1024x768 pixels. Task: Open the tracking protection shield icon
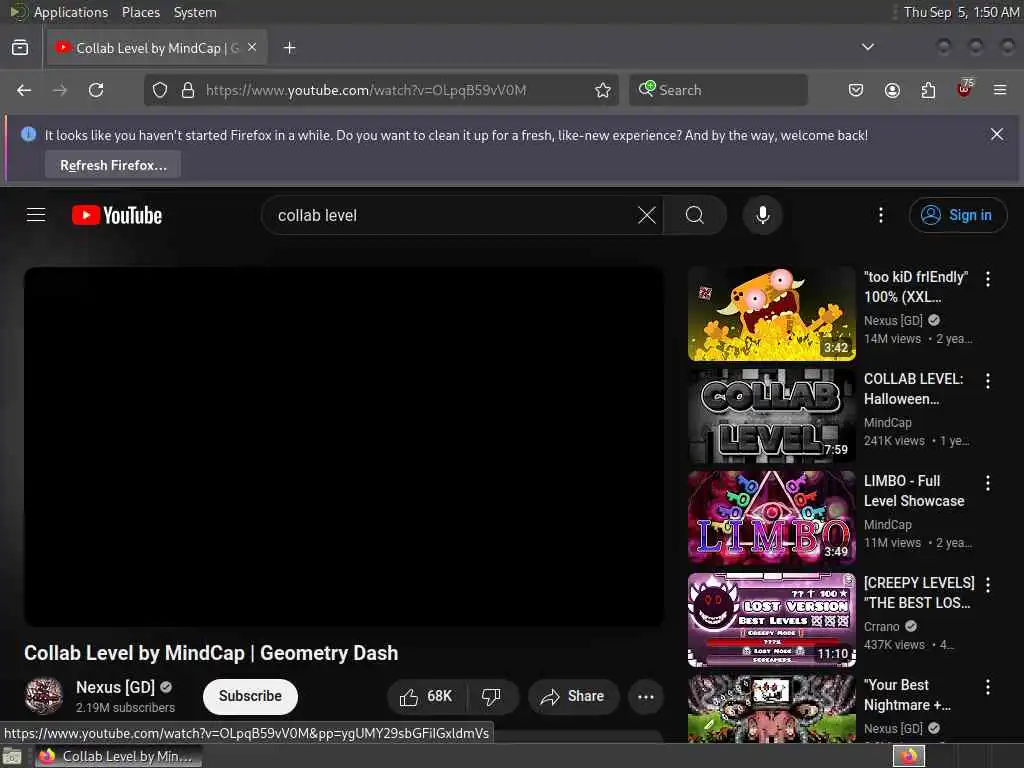click(x=160, y=90)
